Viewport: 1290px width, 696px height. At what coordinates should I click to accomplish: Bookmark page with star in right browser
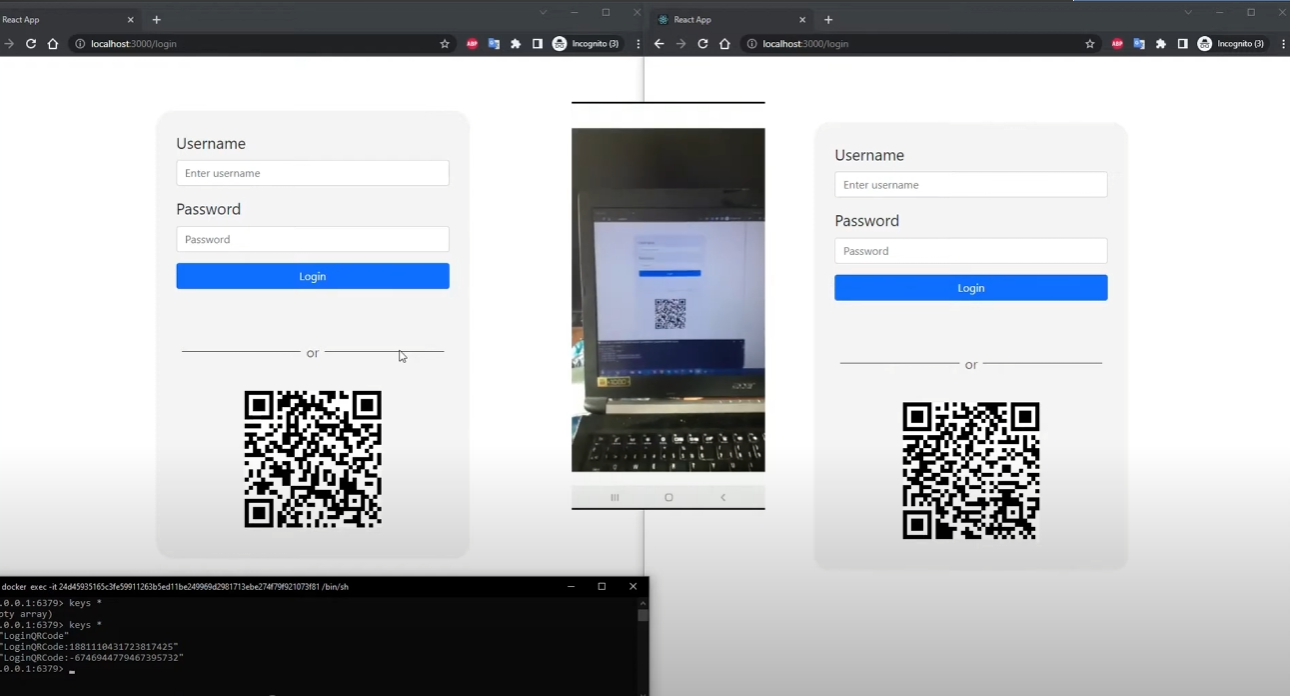[x=1090, y=44]
